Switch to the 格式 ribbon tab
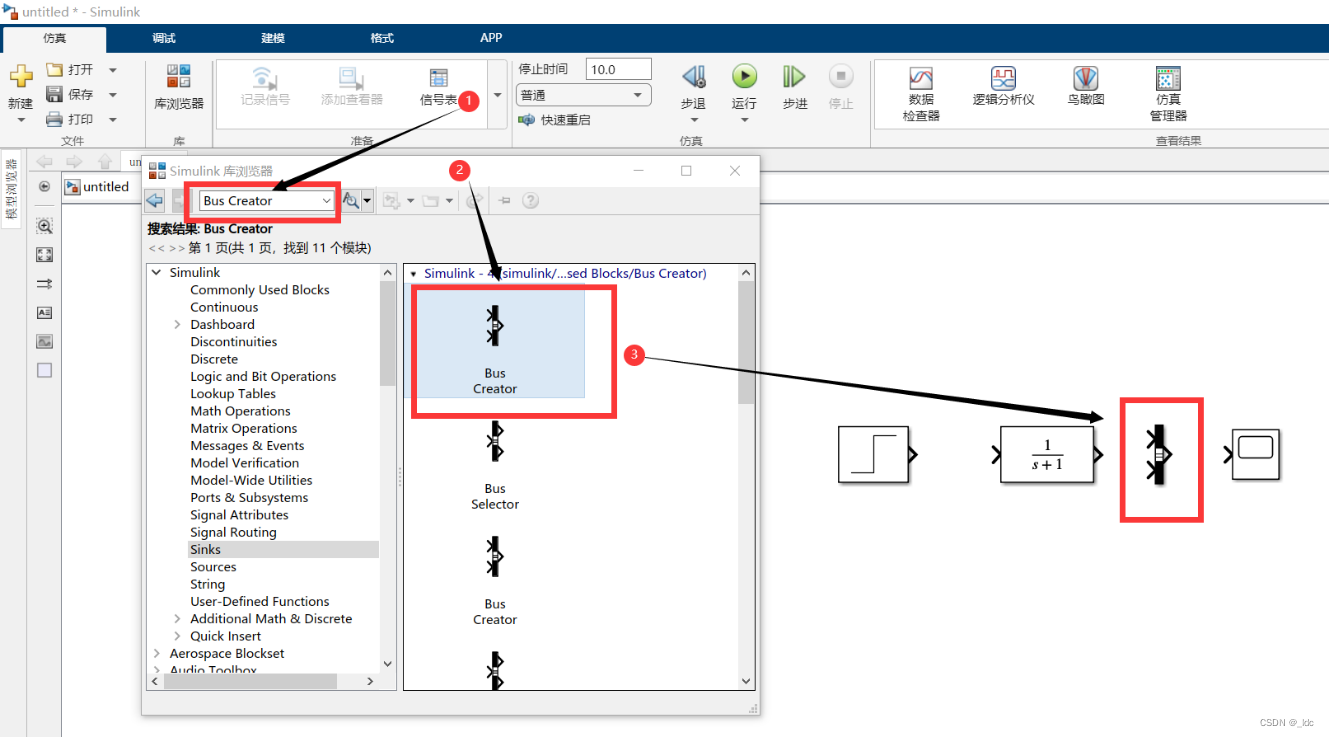This screenshot has width=1329, height=737. pyautogui.click(x=382, y=38)
